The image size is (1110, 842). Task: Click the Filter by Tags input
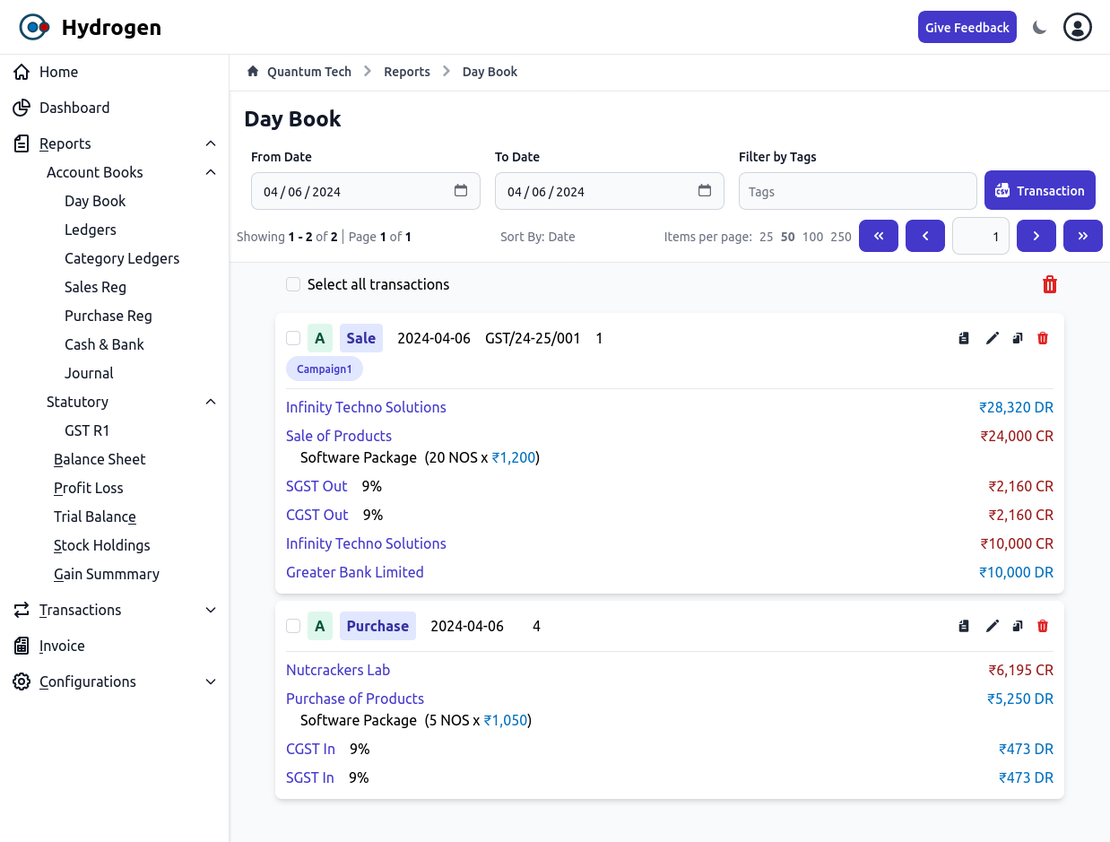(x=857, y=191)
